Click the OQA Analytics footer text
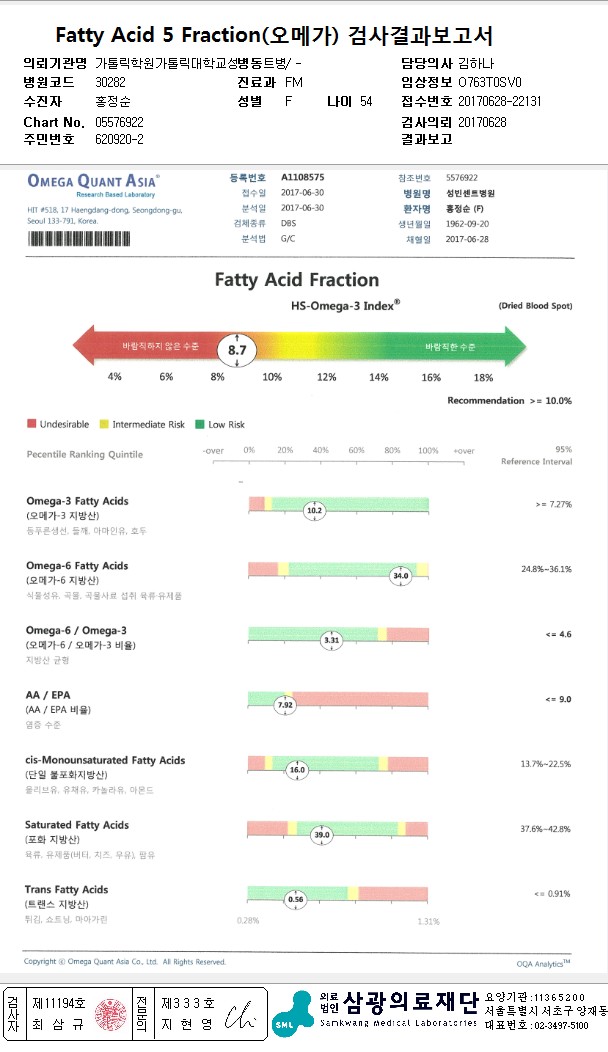This screenshot has height=1052, width=608. coord(543,962)
